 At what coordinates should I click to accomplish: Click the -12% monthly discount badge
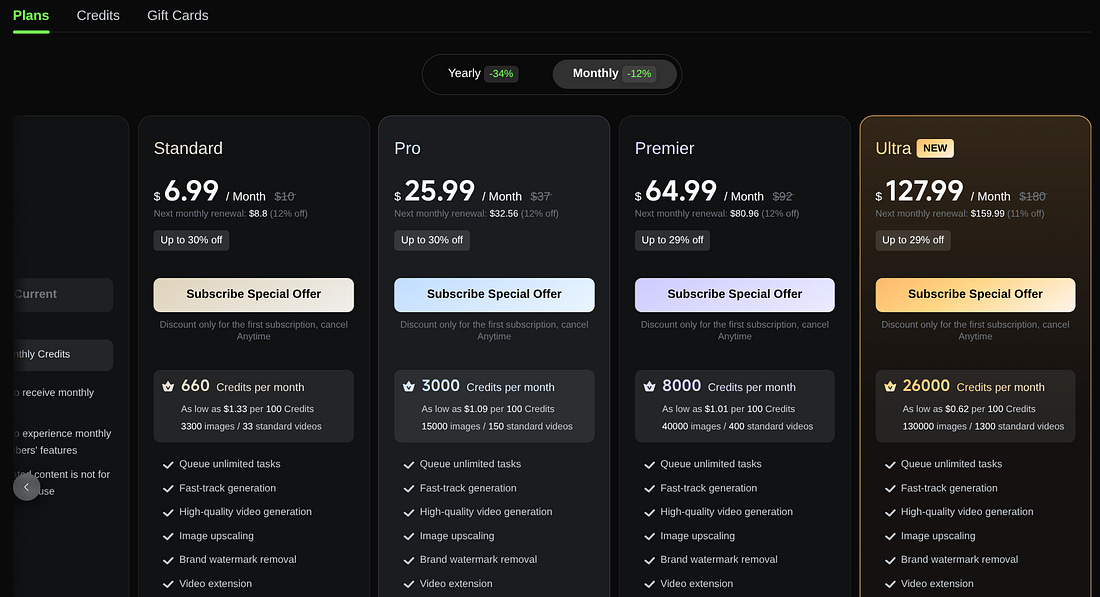tap(639, 74)
